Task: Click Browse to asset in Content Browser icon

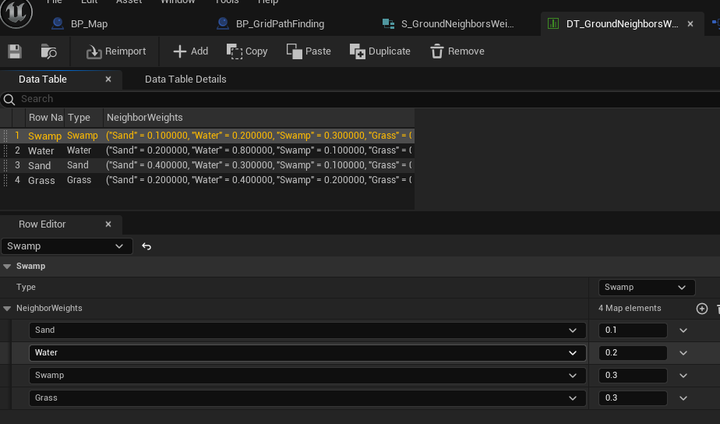Action: (x=48, y=51)
